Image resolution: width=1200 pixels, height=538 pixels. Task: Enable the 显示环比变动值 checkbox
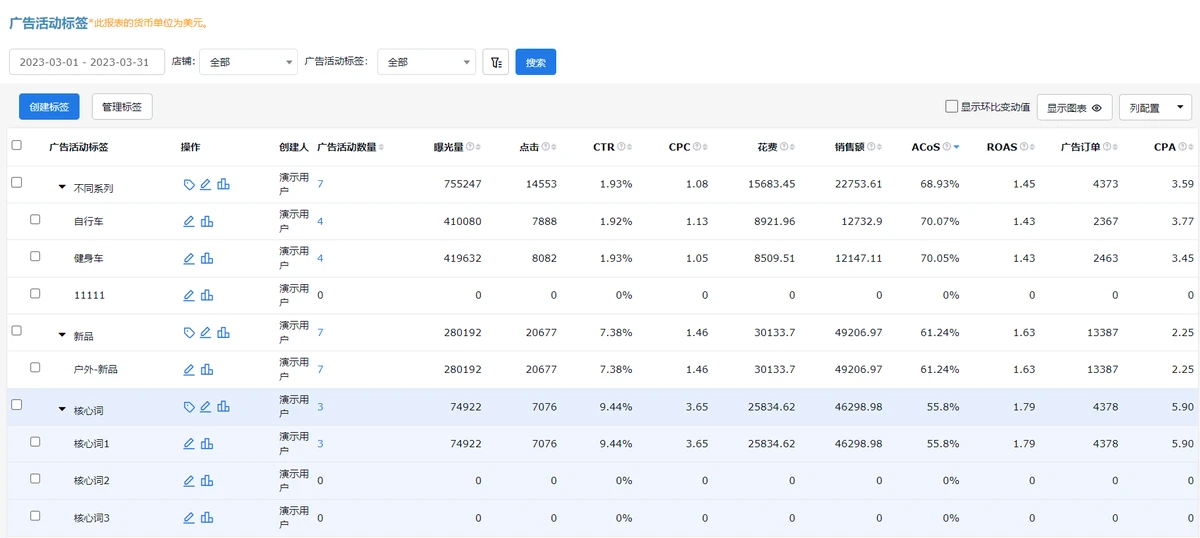coord(952,107)
